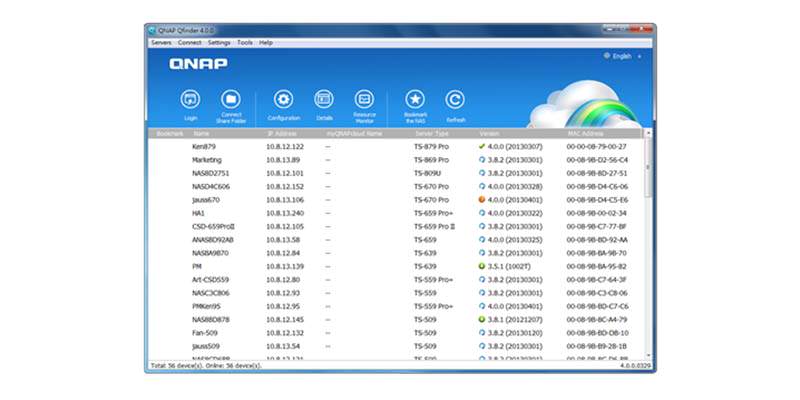
Task: Select the NAS8D2751 device name
Action: 211,173
